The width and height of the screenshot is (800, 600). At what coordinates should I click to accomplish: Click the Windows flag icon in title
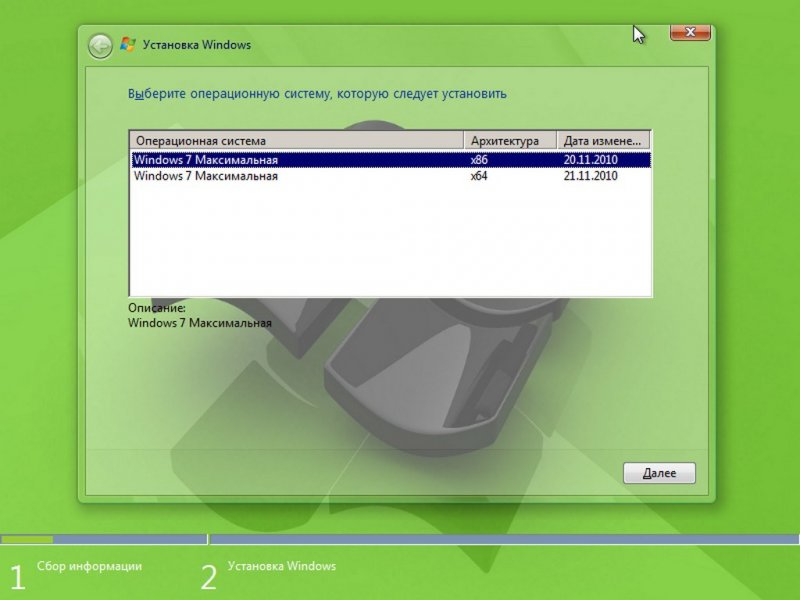[128, 45]
